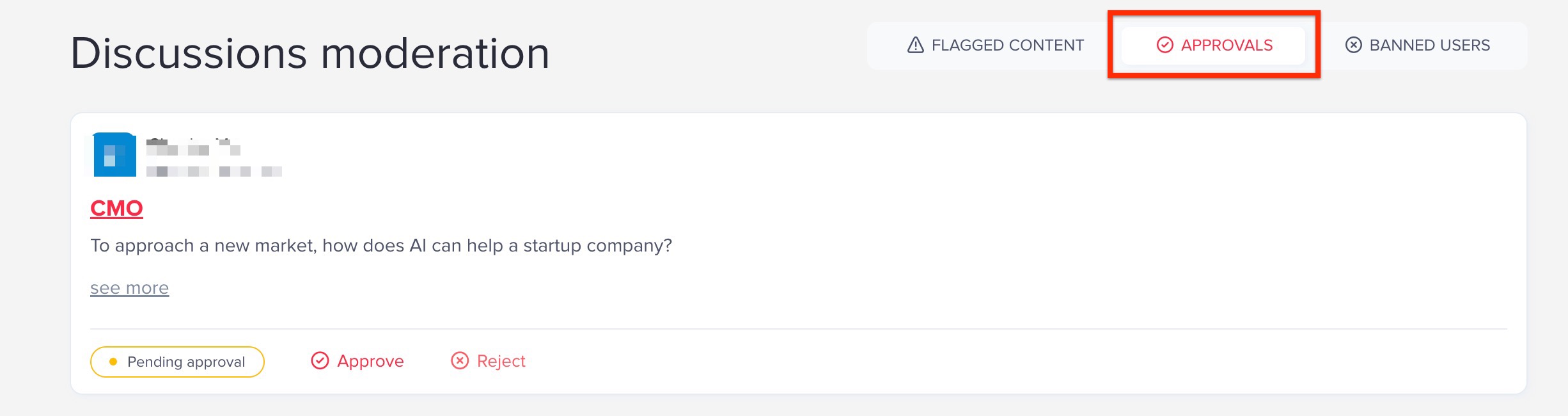The width and height of the screenshot is (1568, 416).
Task: Click the blurred author name on the post
Action: point(193,148)
